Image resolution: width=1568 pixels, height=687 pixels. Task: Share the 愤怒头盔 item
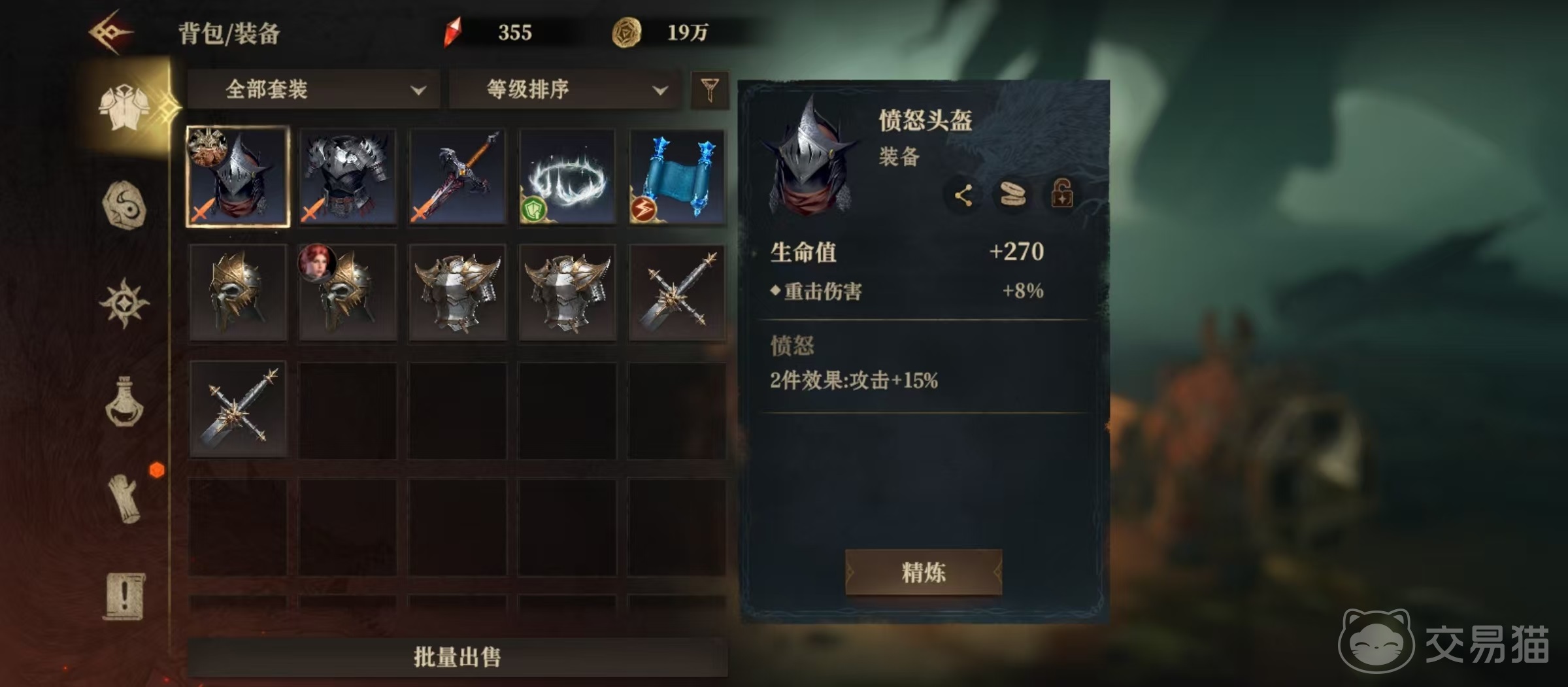pyautogui.click(x=963, y=195)
